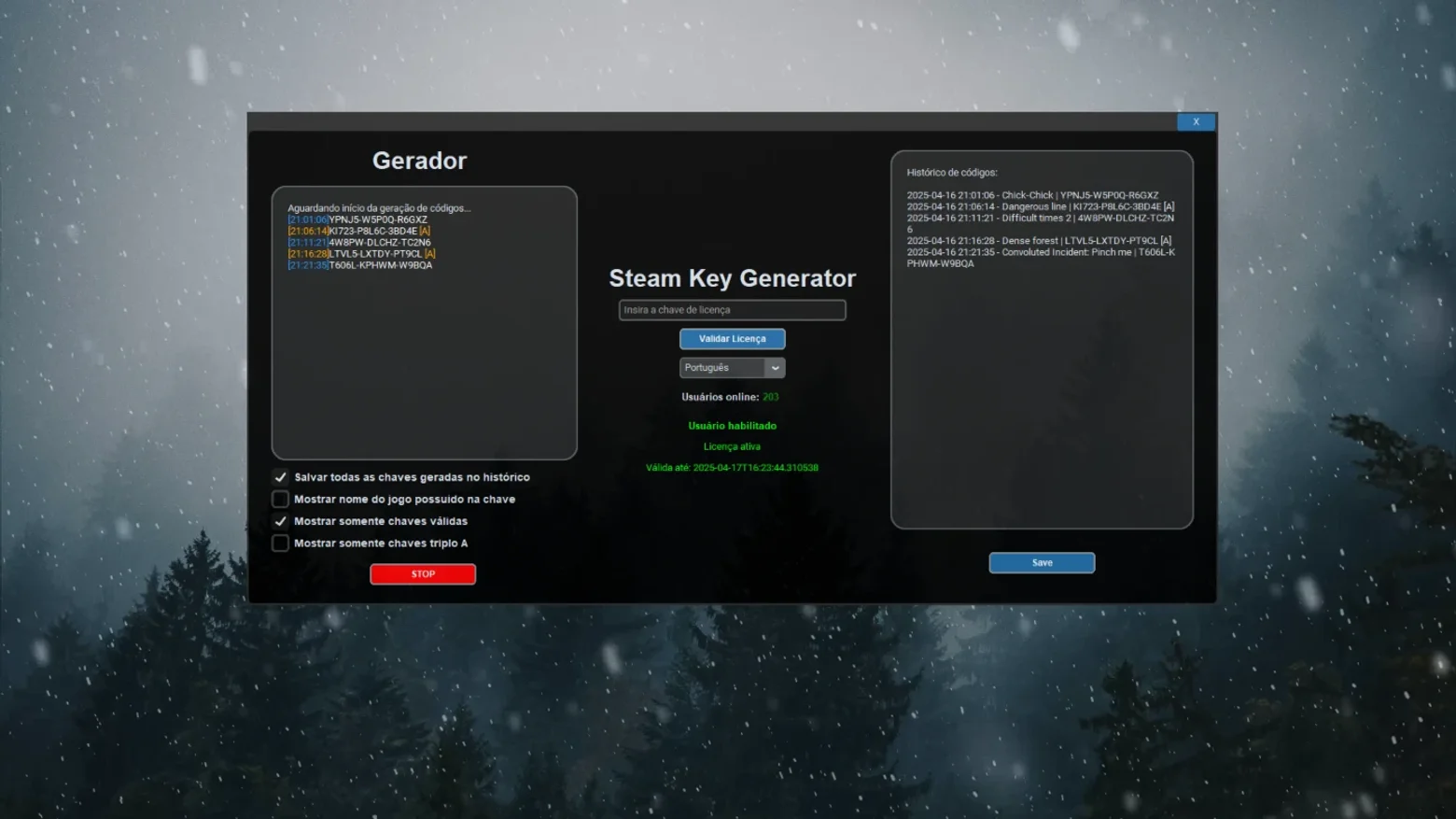Click the "Dangerous line" history entry
1456x819 pixels.
1041,207
